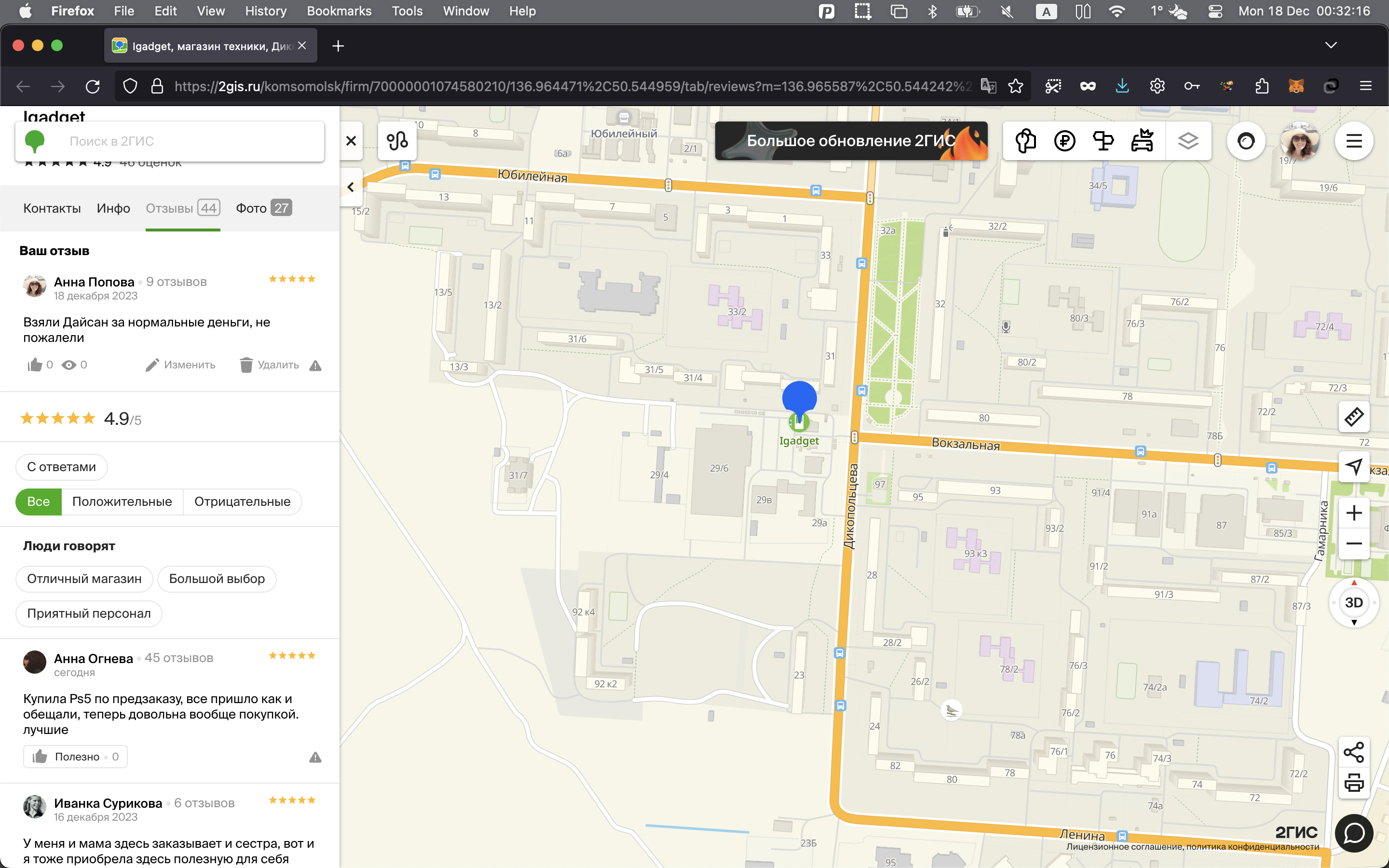This screenshot has height=868, width=1389.
Task: Show the road signs layer icon
Action: (1103, 141)
